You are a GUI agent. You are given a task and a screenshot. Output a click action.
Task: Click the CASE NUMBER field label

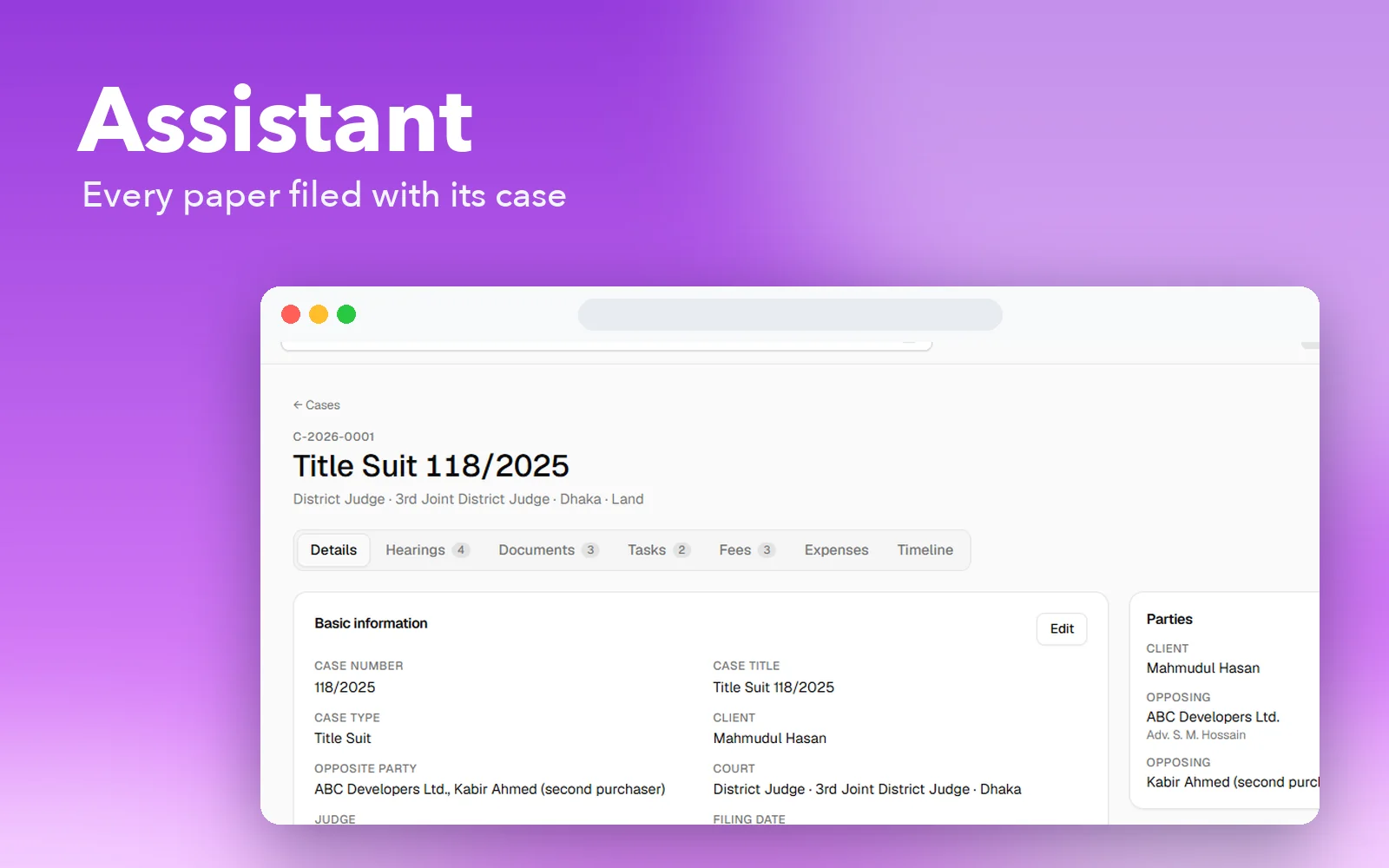[x=359, y=666]
